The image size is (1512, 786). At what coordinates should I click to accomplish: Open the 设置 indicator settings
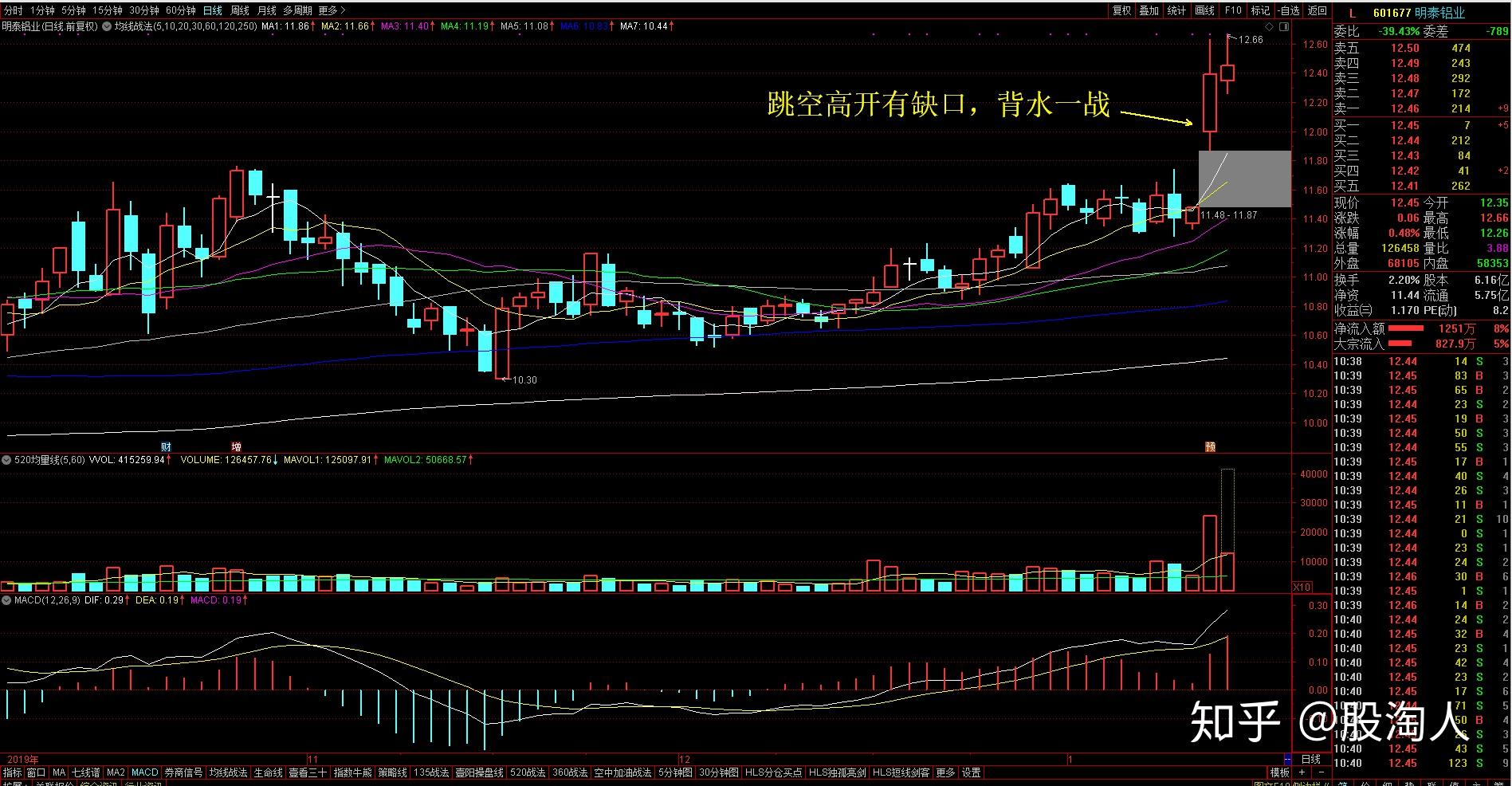pyautogui.click(x=971, y=772)
